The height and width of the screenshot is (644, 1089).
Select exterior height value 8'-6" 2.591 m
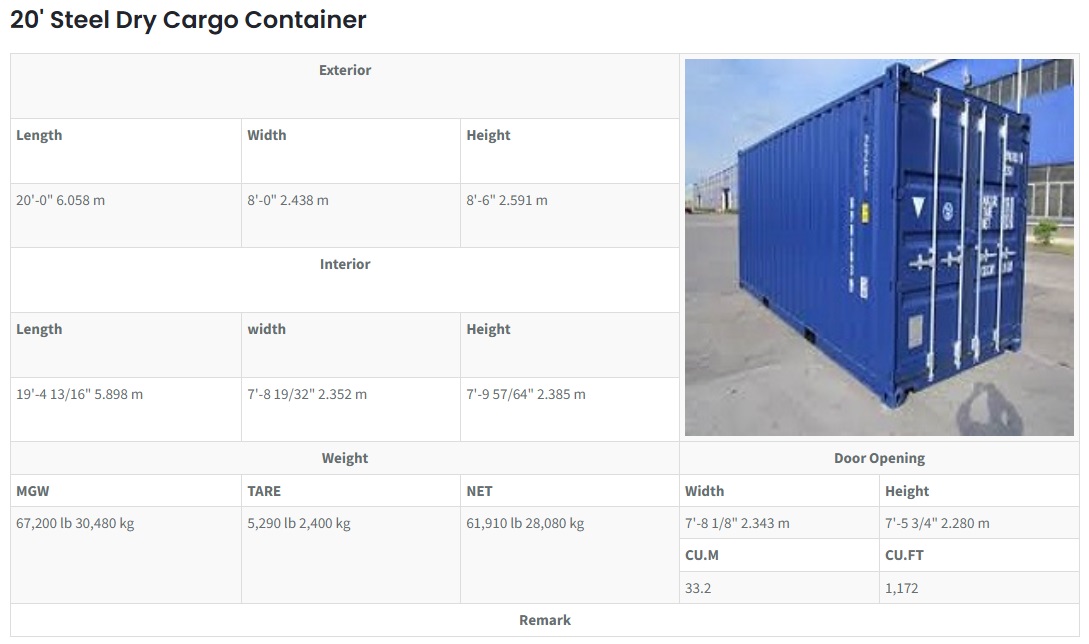point(506,200)
